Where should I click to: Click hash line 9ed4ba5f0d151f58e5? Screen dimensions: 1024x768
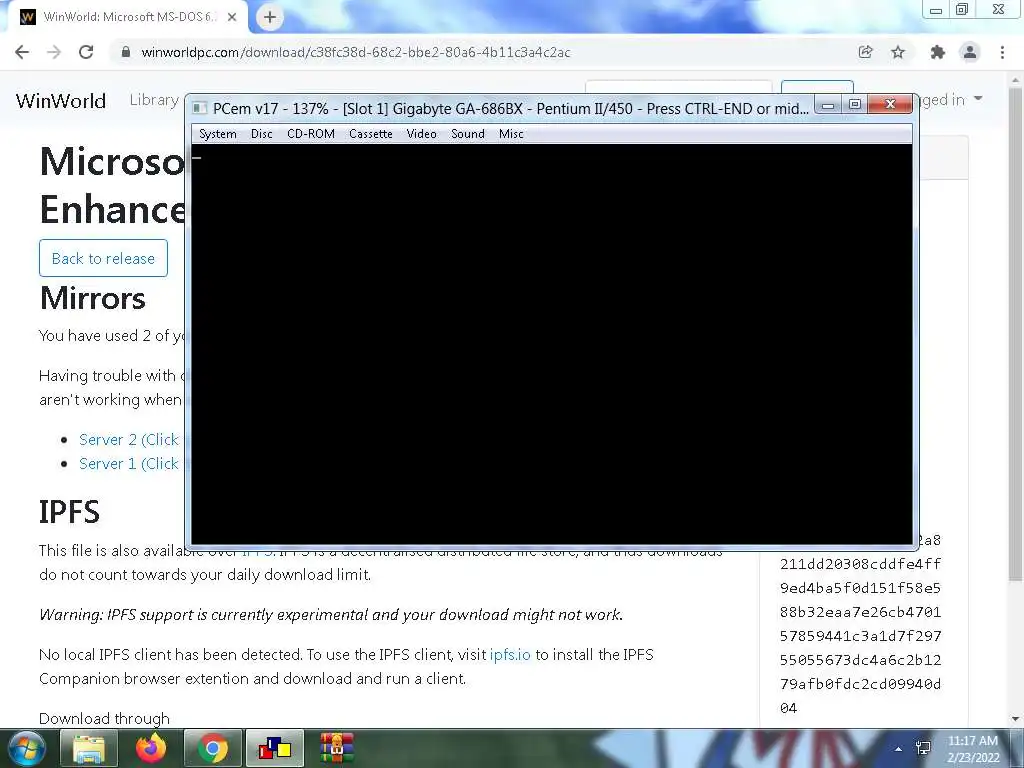860,588
